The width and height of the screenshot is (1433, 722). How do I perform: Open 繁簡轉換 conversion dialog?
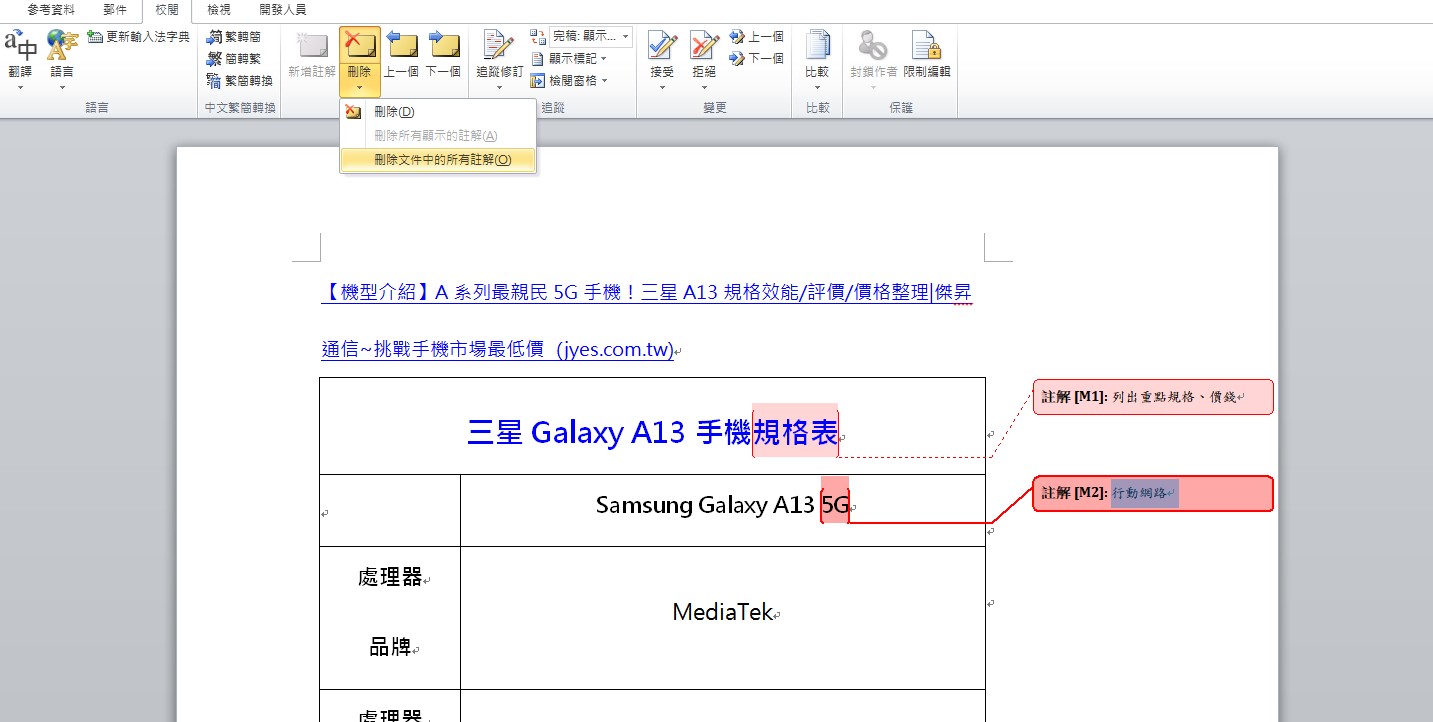coord(240,81)
